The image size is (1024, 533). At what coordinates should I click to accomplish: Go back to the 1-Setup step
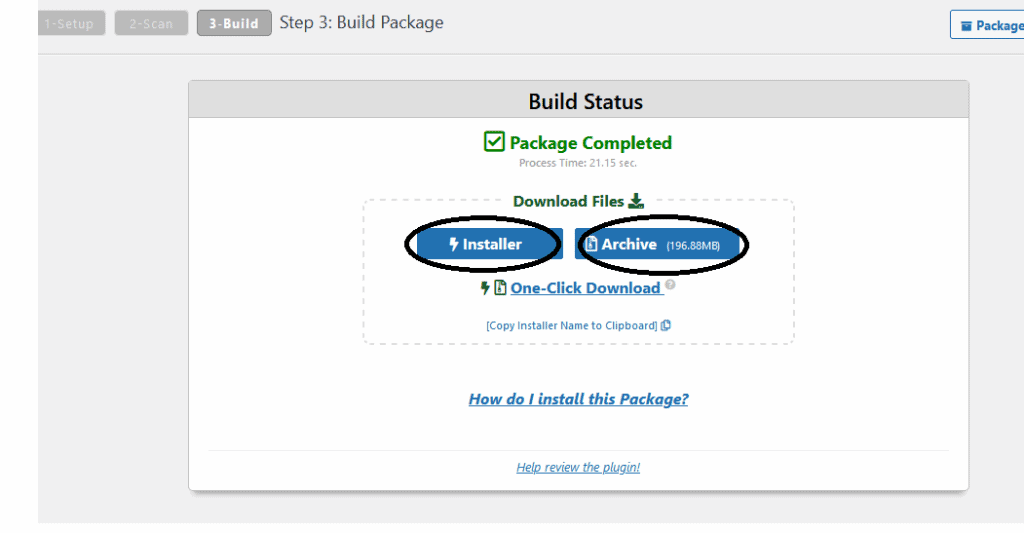click(x=71, y=24)
